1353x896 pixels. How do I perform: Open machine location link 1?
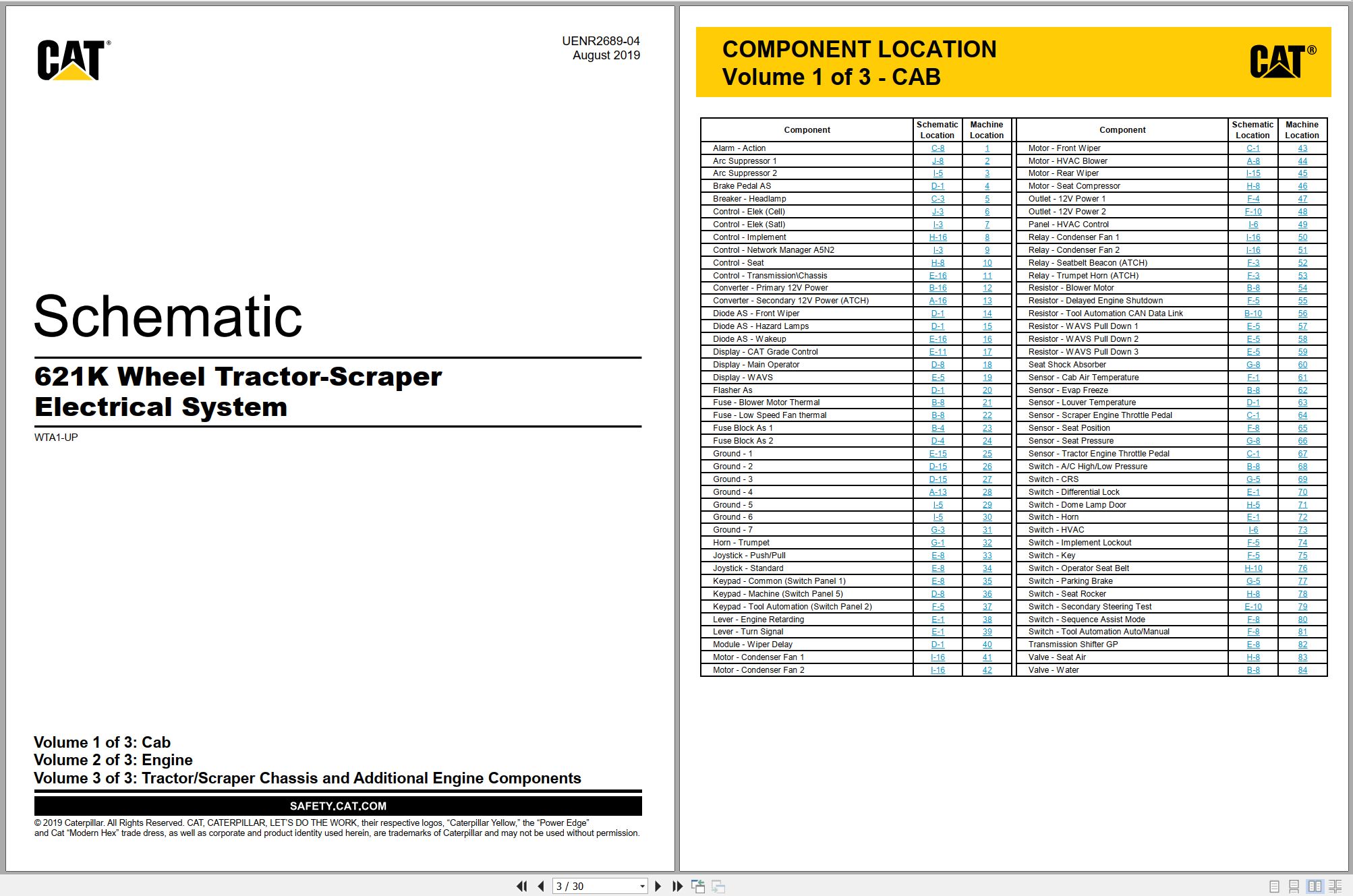pos(987,148)
